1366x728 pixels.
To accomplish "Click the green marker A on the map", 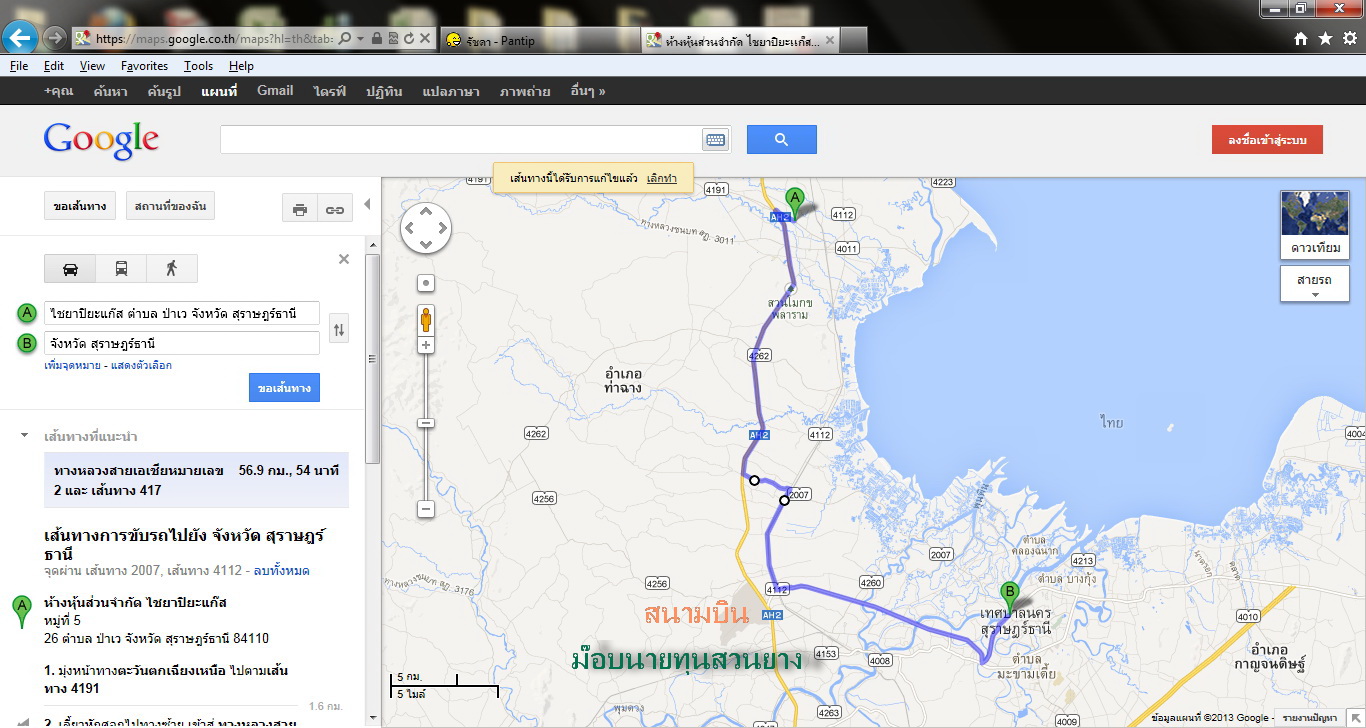I will (795, 203).
